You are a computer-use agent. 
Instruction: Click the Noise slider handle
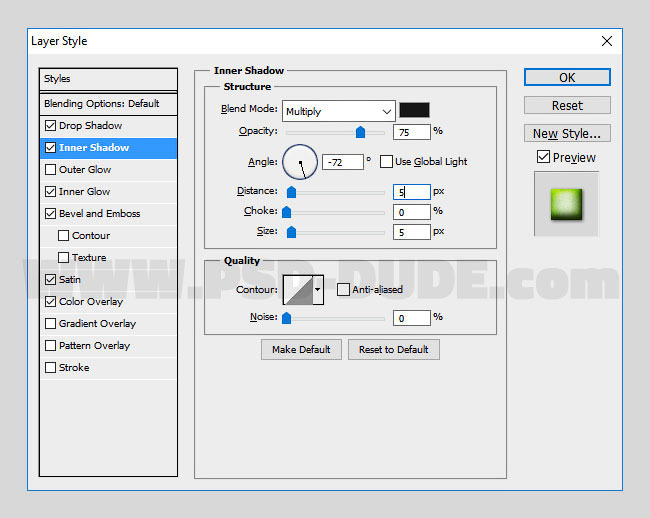[286, 318]
